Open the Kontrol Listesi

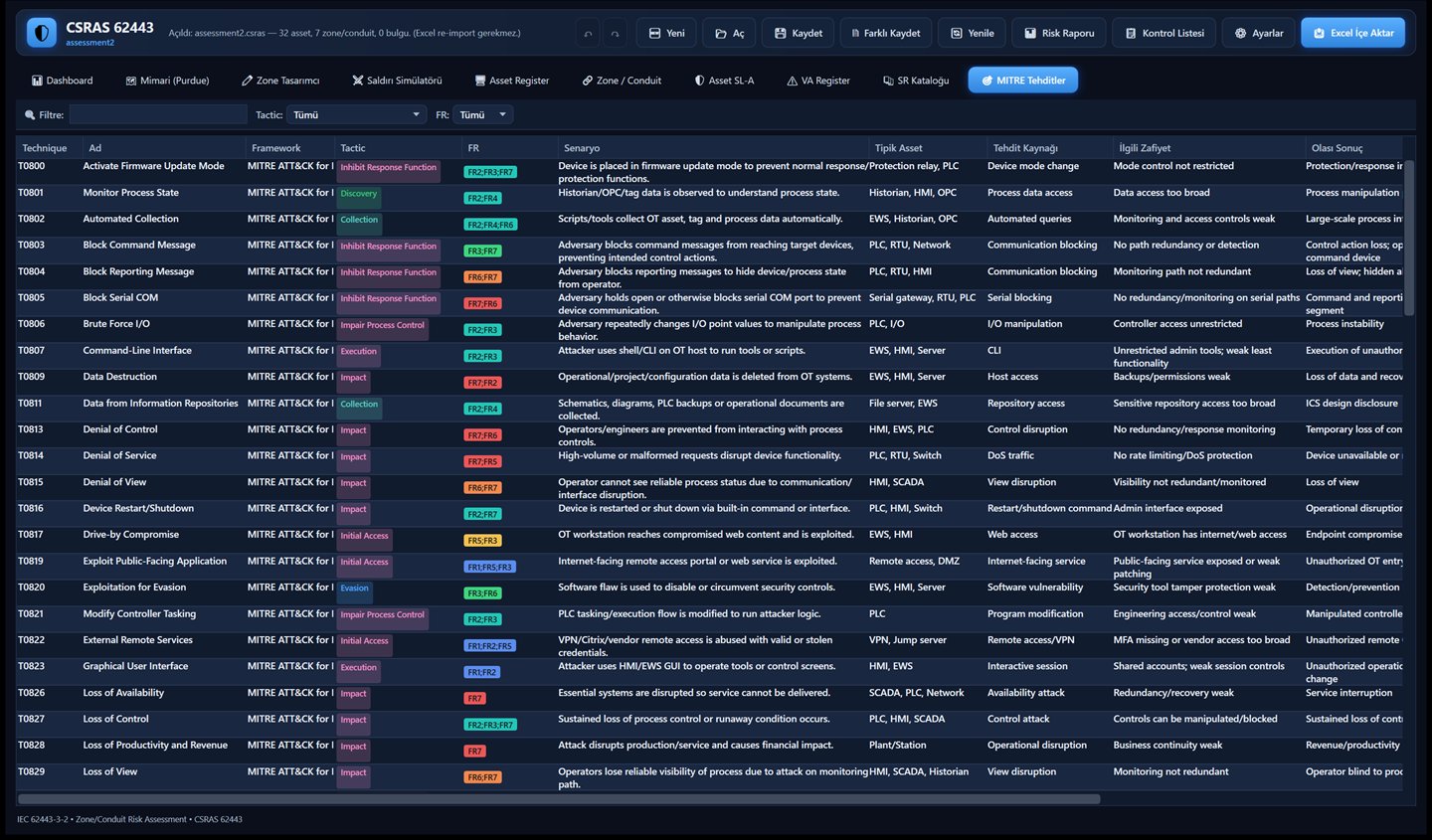1164,33
